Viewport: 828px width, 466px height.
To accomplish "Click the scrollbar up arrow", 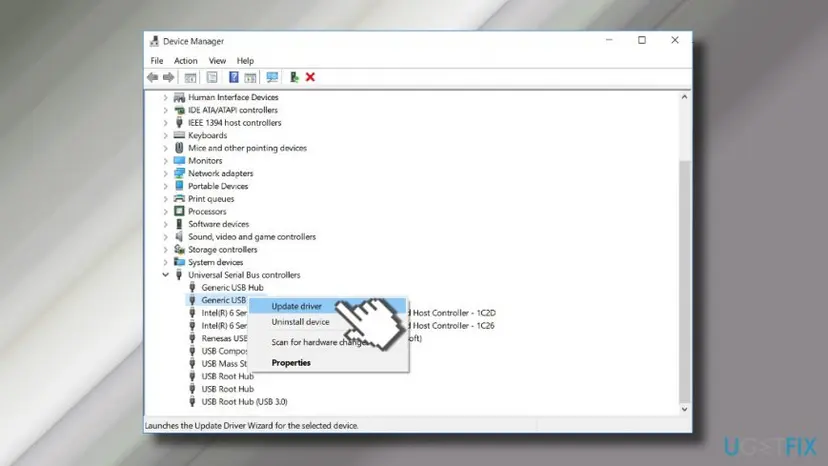I will (684, 97).
